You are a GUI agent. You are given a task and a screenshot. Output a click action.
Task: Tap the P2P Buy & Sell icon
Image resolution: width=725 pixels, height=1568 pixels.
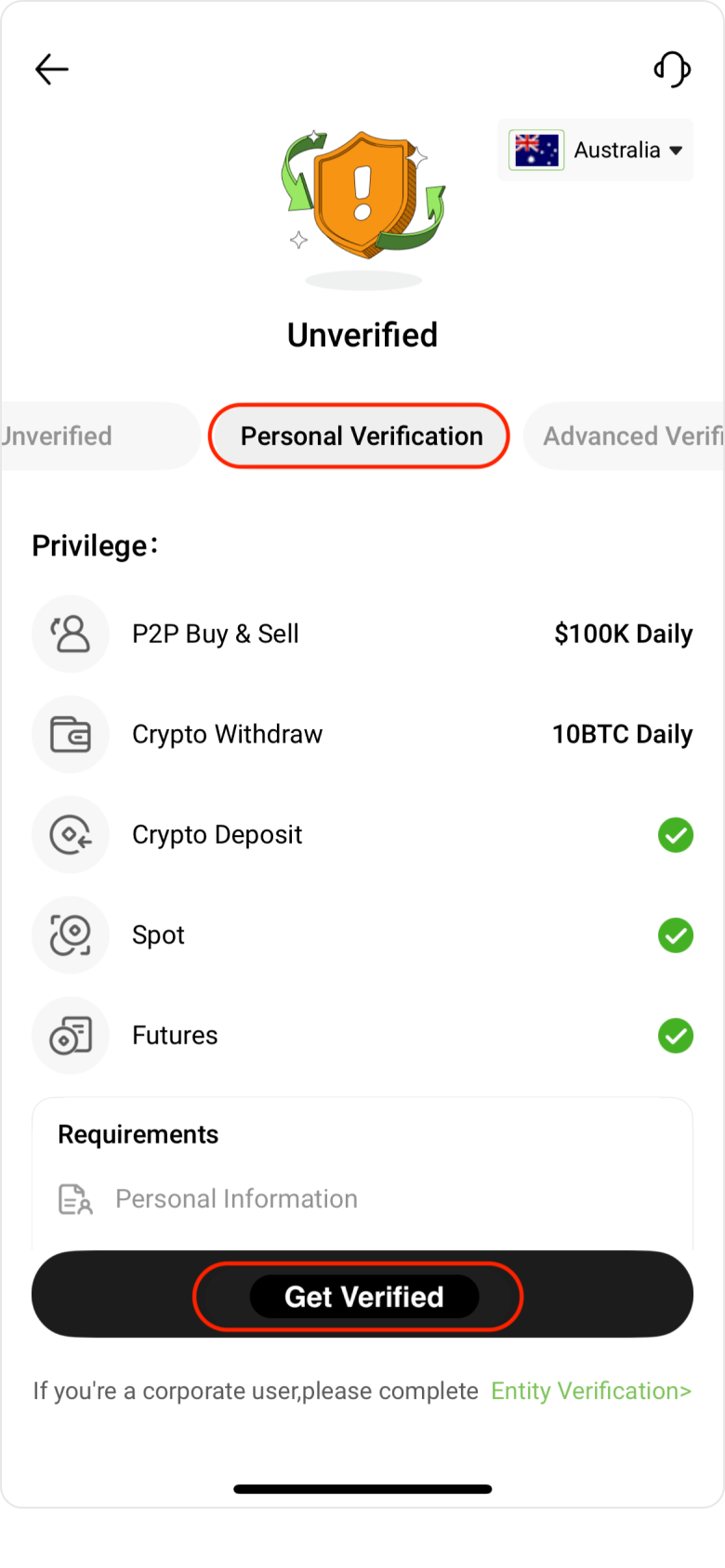click(x=71, y=634)
